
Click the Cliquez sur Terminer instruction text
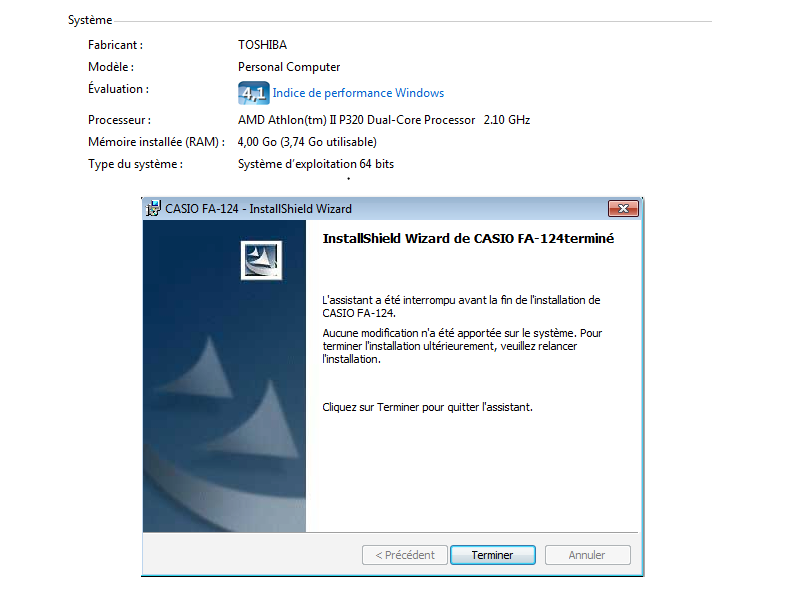(x=428, y=407)
